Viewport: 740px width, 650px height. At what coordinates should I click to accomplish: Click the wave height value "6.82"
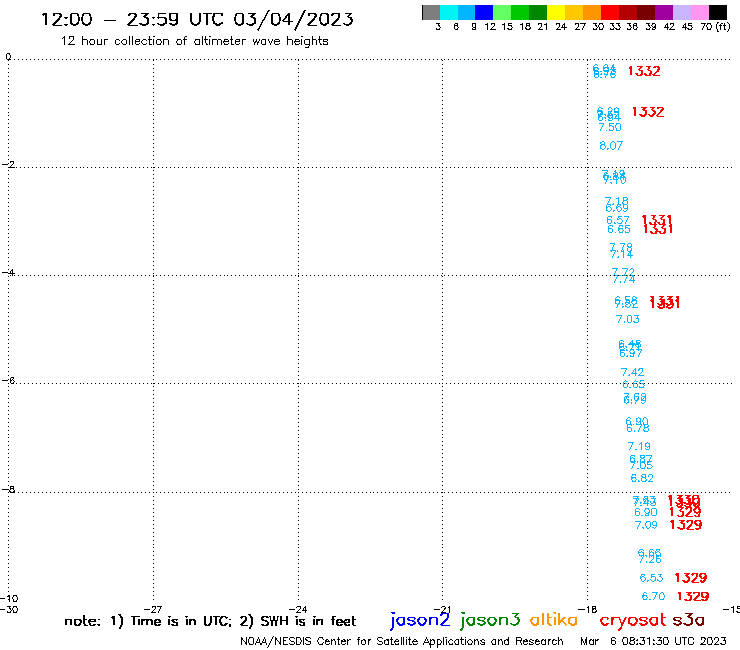(642, 478)
